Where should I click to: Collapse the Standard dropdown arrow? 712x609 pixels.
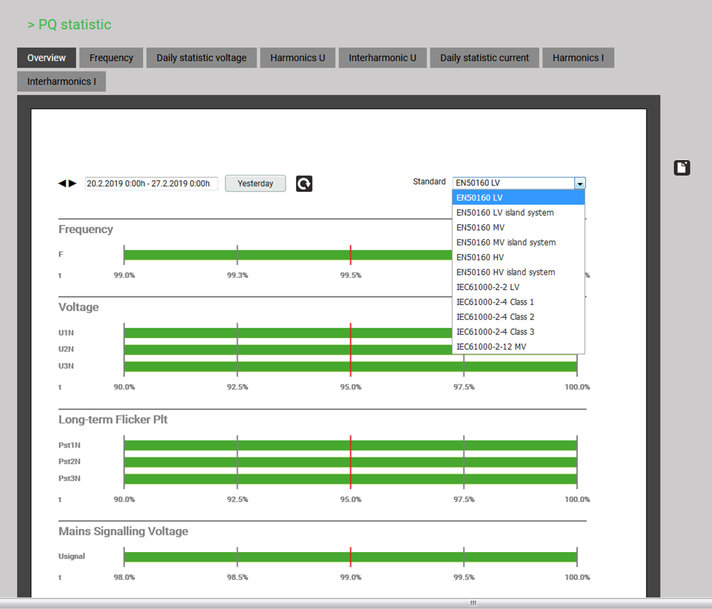tap(580, 183)
